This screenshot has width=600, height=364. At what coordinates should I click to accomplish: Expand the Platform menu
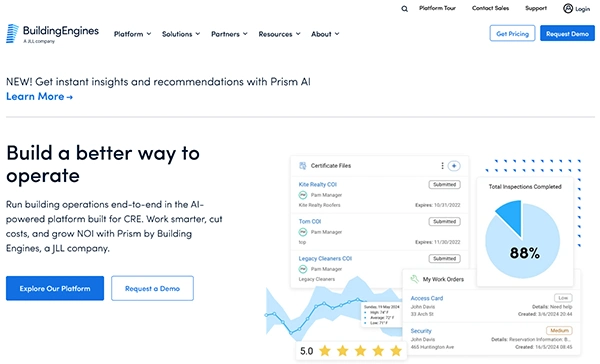coord(132,34)
